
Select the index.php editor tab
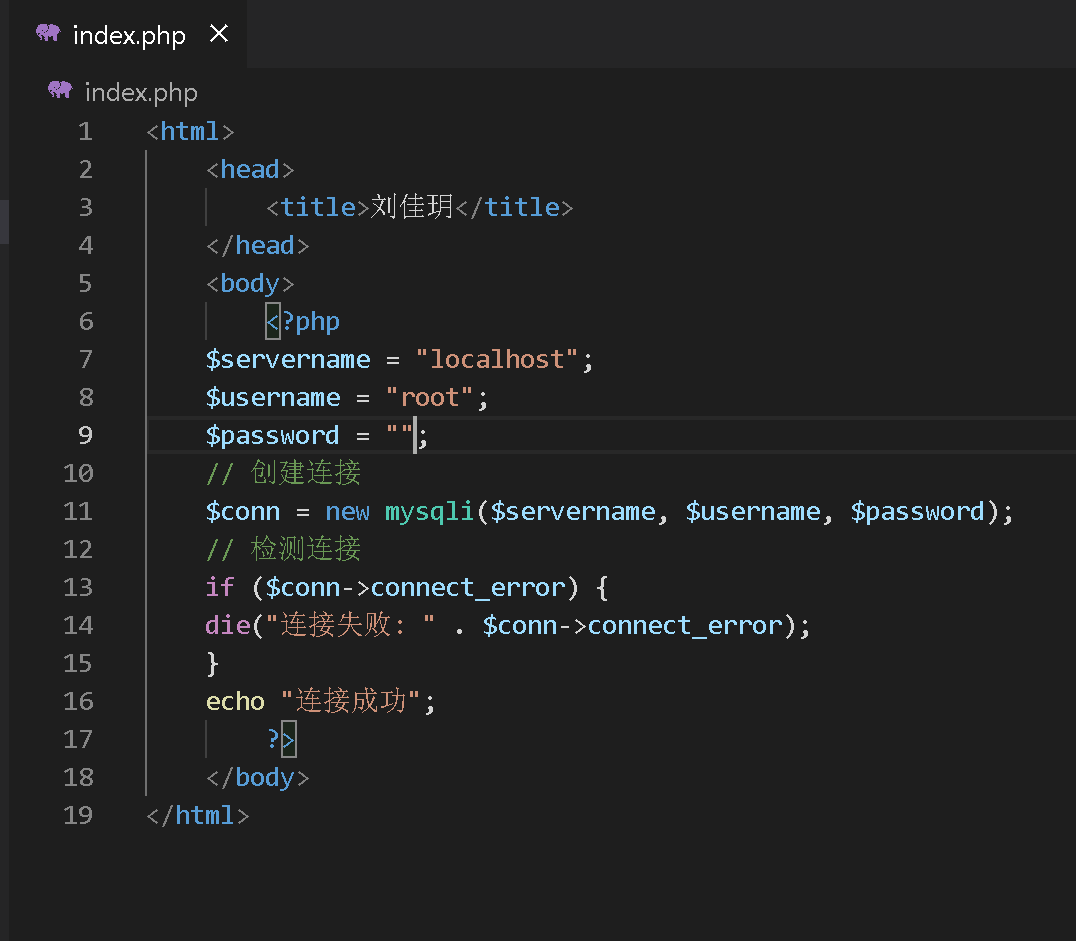129,36
